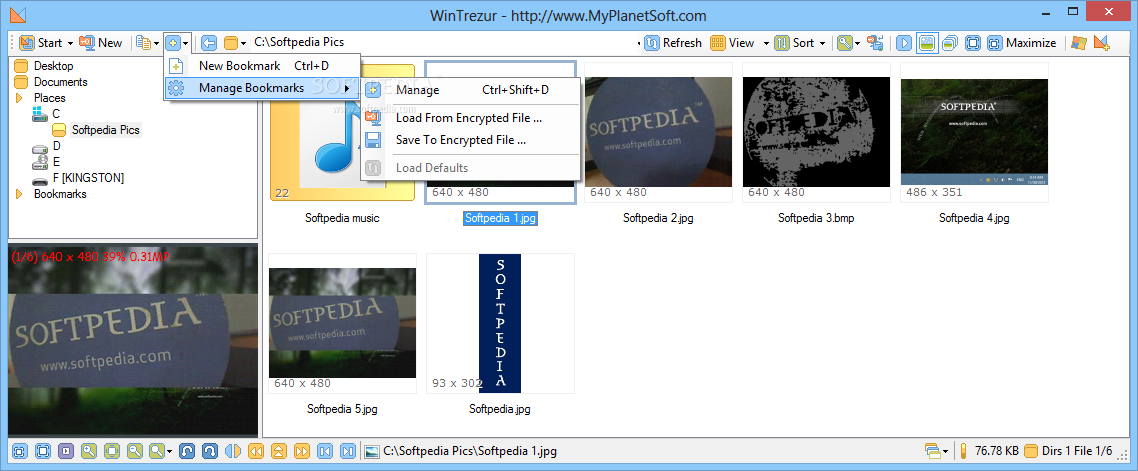
Task: Click the orange previous image double-arrow icon
Action: pyautogui.click(x=255, y=451)
